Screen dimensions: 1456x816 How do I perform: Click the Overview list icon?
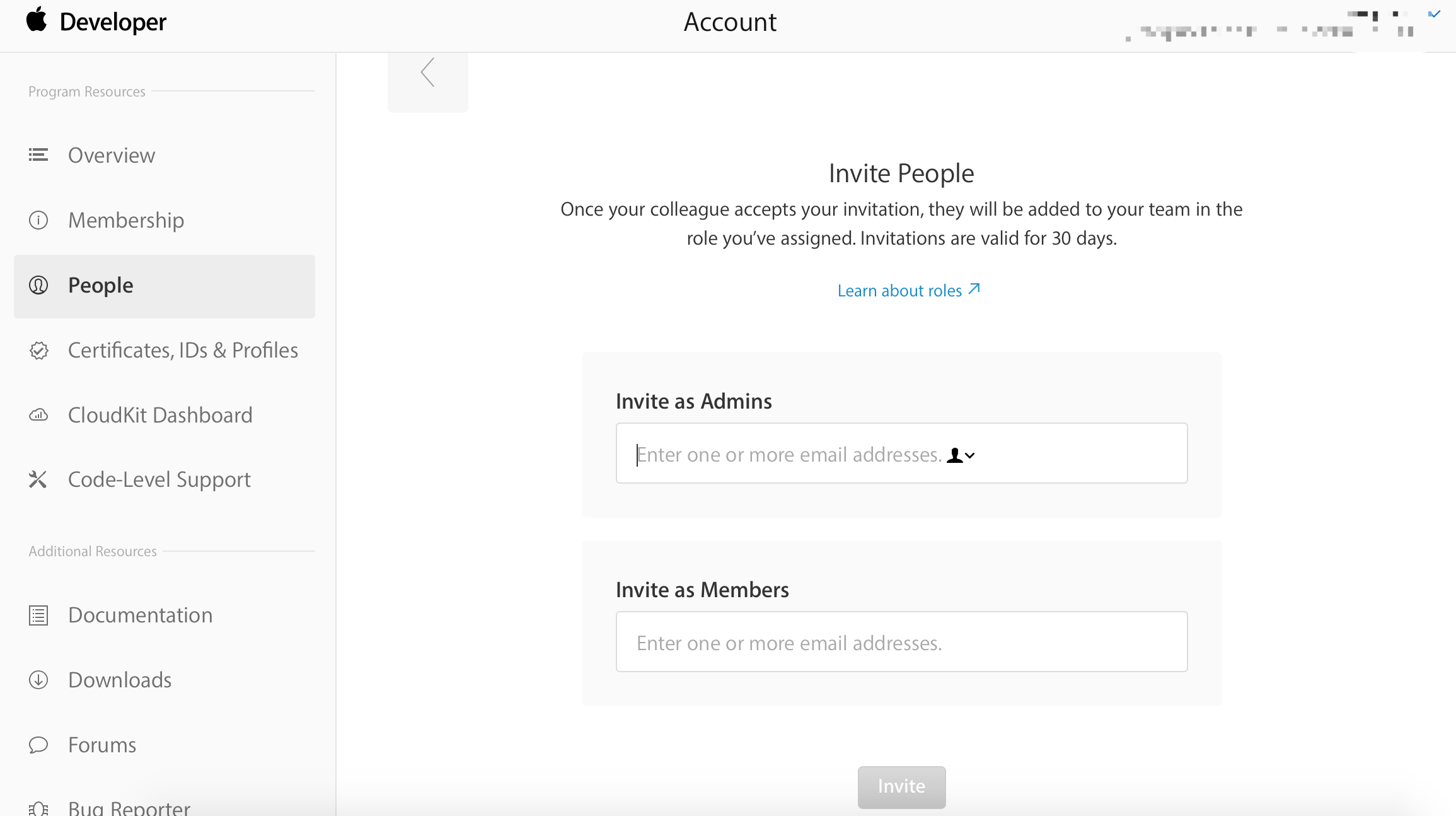(38, 155)
